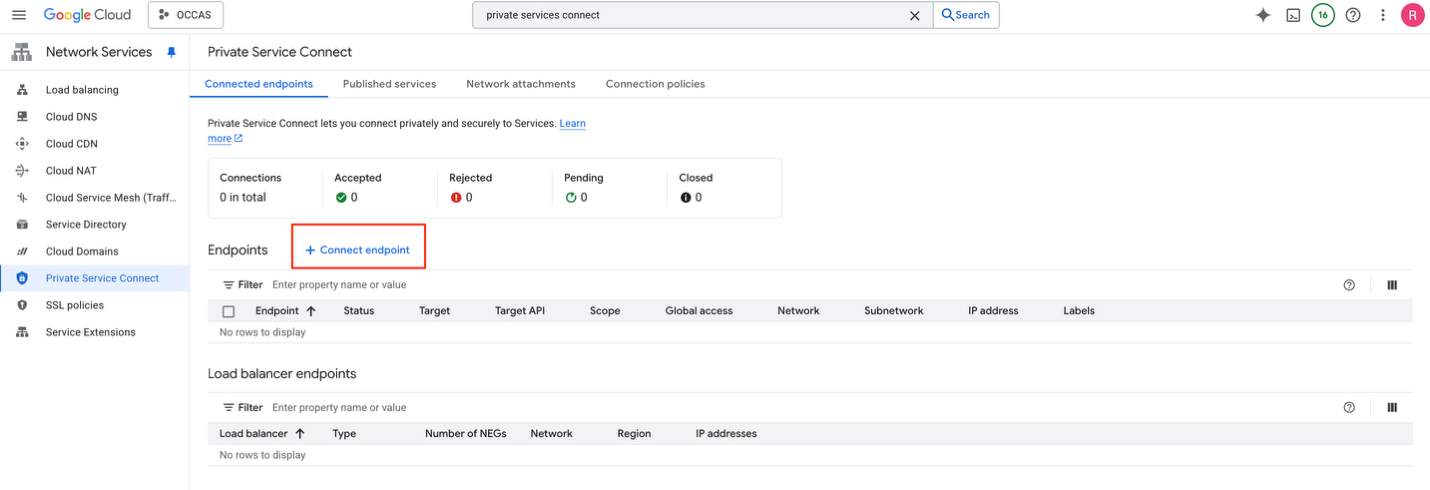Open column display options for Endpoints table
Viewport: 1430px width, 490px height.
[1392, 285]
